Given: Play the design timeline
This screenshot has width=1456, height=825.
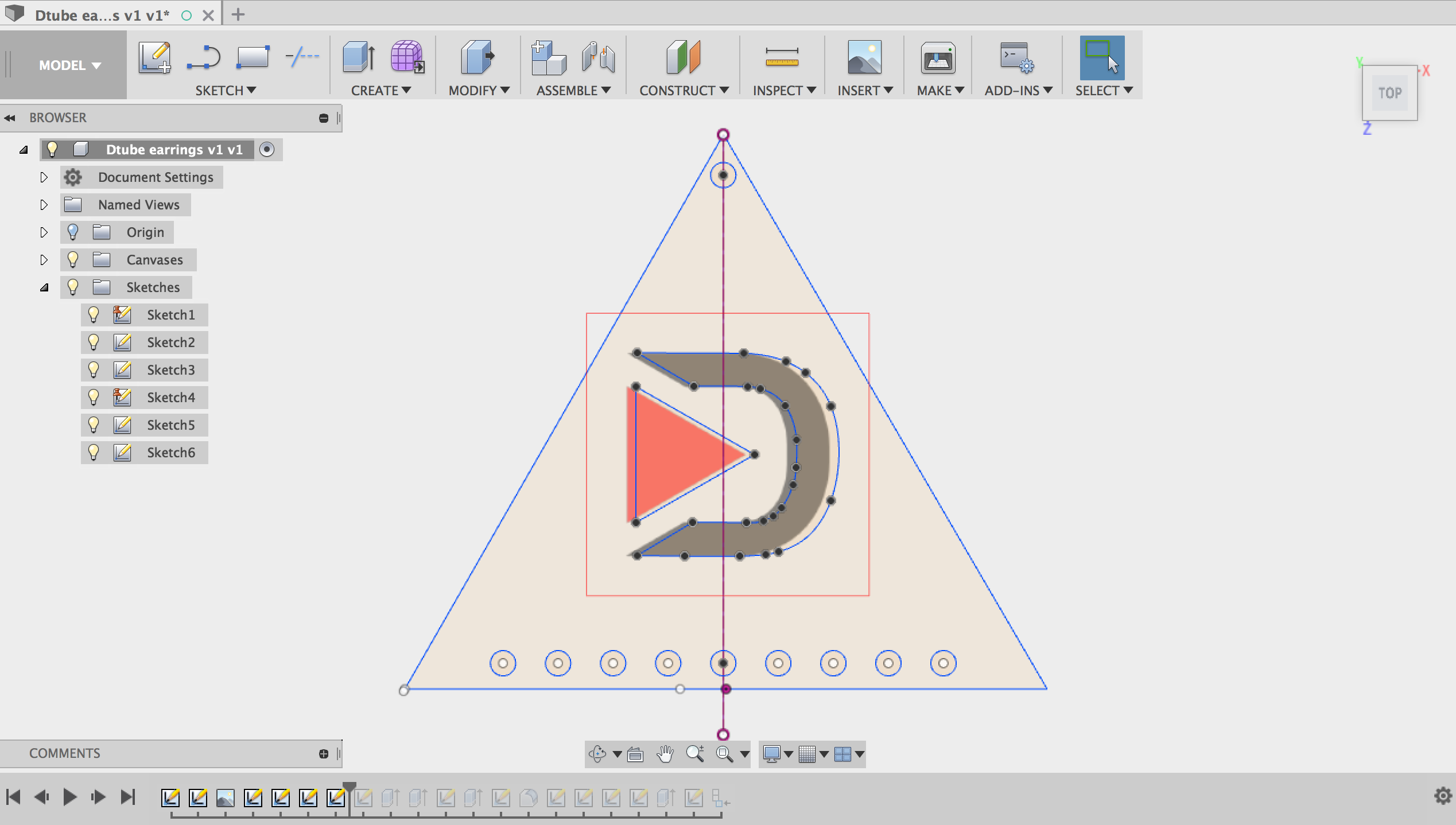Looking at the screenshot, I should 70,796.
